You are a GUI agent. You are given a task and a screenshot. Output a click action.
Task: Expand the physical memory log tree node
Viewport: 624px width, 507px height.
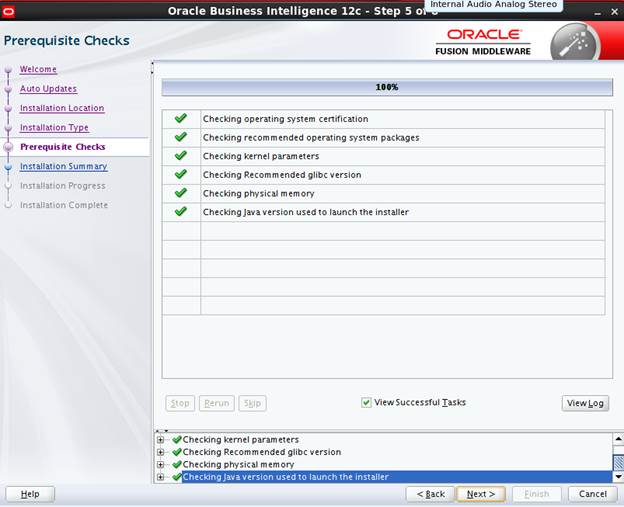click(161, 465)
